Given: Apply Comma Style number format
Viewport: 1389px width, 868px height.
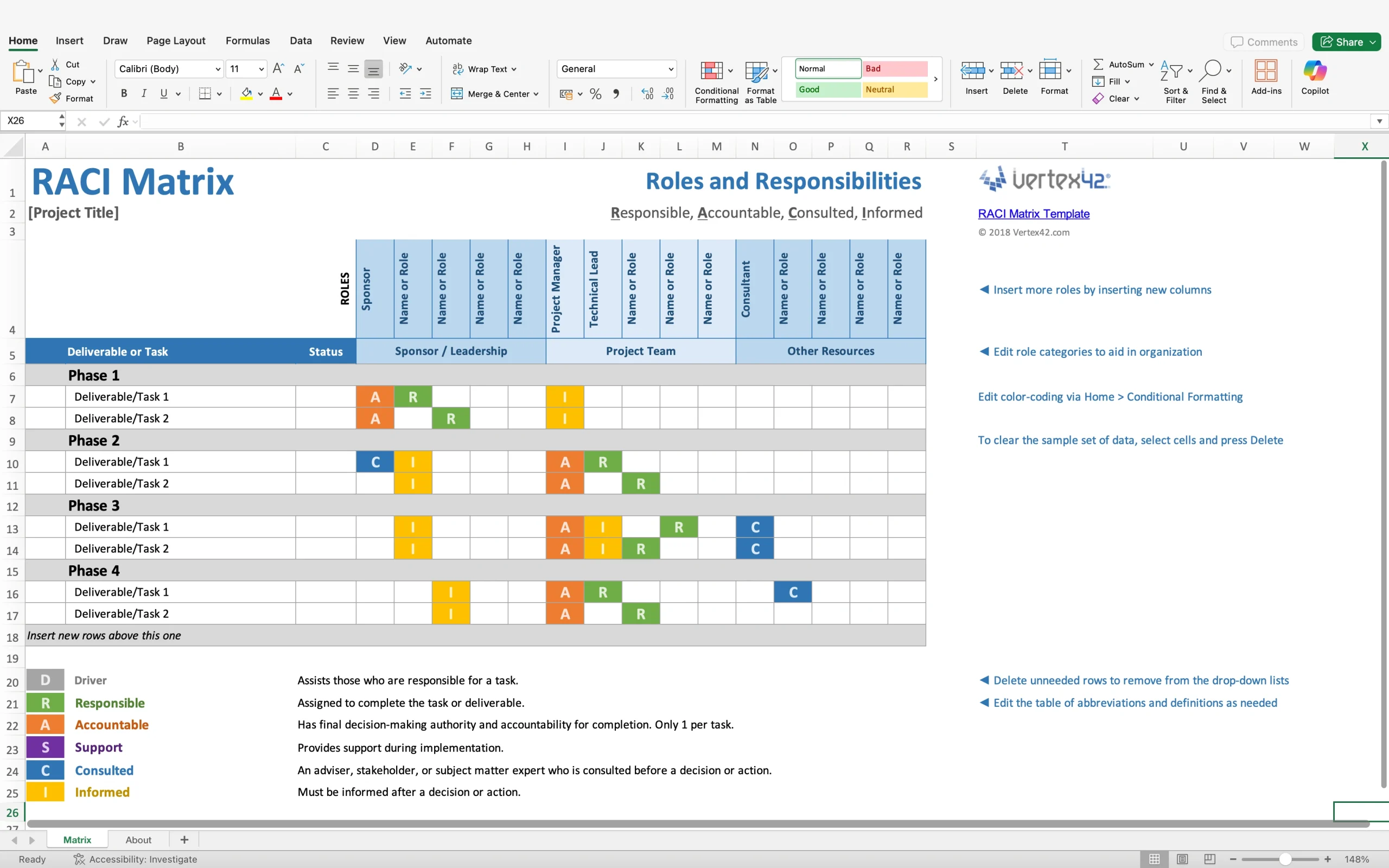Looking at the screenshot, I should point(616,93).
